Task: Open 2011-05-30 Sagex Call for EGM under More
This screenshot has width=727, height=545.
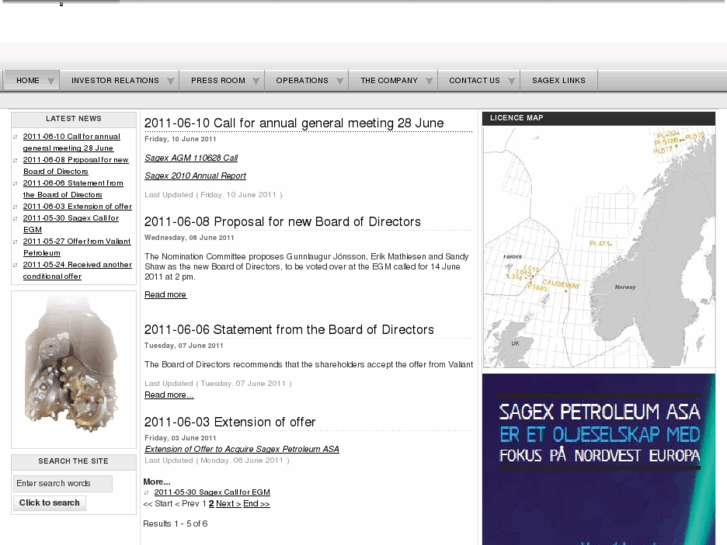Action: coord(212,492)
